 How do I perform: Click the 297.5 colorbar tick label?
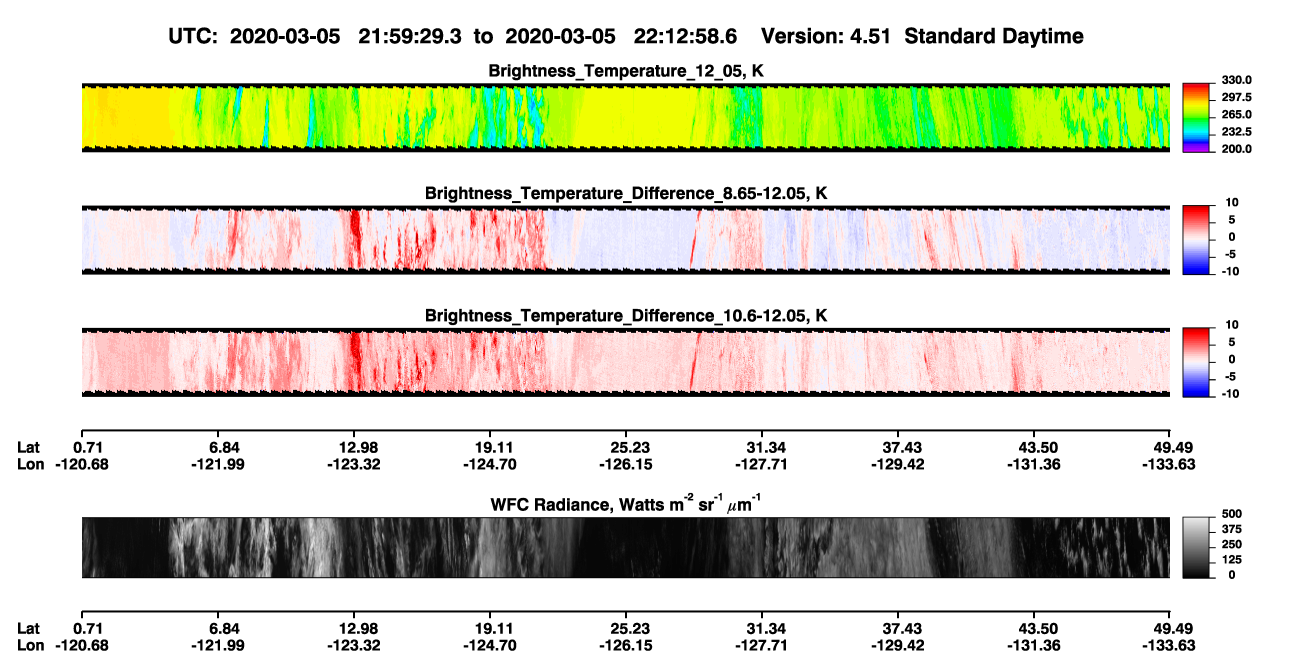click(1236, 98)
